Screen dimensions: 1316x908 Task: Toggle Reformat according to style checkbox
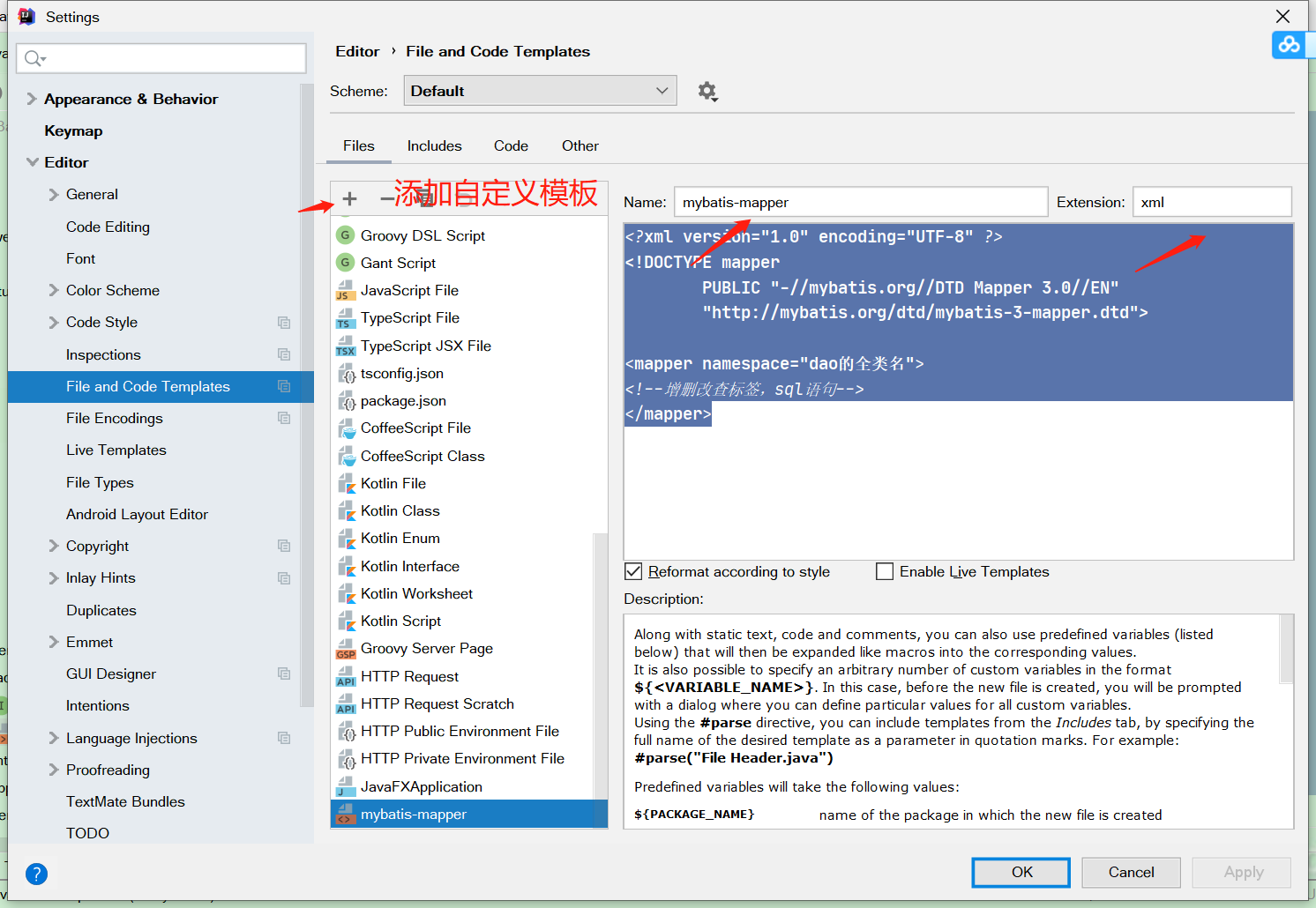pos(633,571)
